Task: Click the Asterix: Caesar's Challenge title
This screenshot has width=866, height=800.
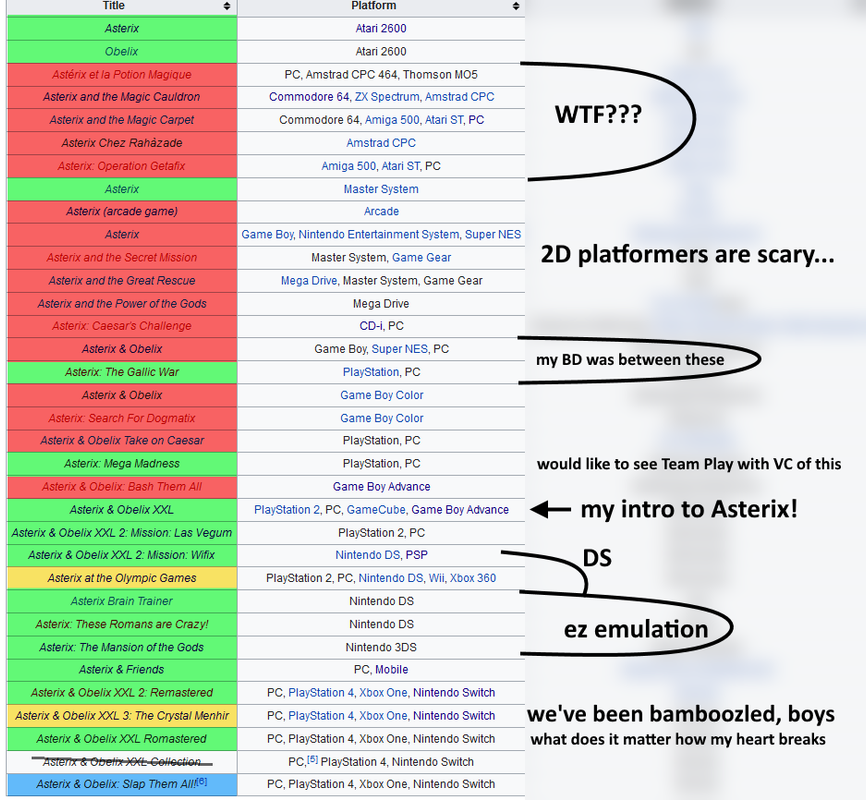Action: [x=122, y=326]
